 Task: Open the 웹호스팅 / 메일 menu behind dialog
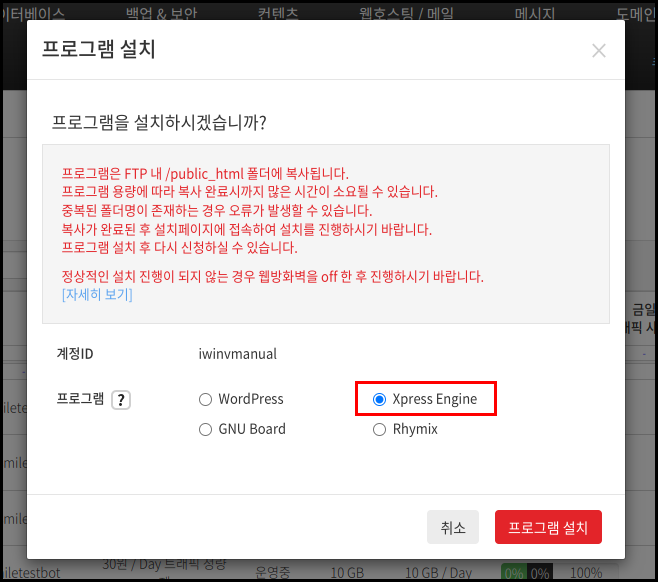pos(406,13)
